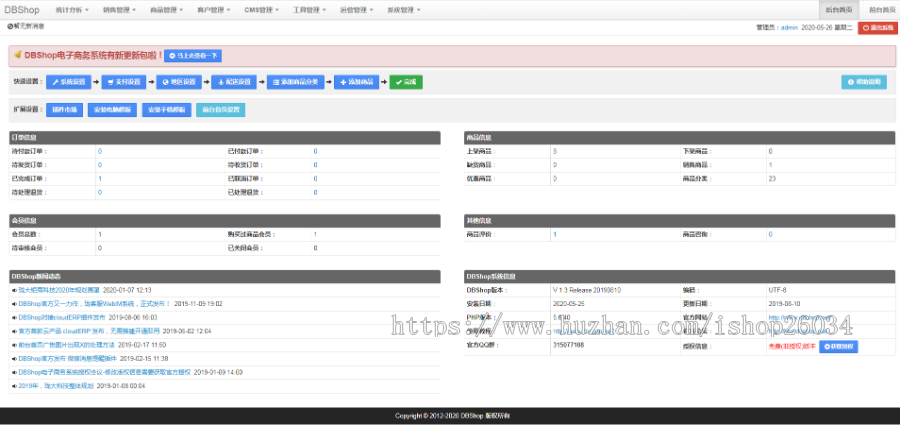
Task: Open the product inquiries count 0
Action: click(770, 235)
